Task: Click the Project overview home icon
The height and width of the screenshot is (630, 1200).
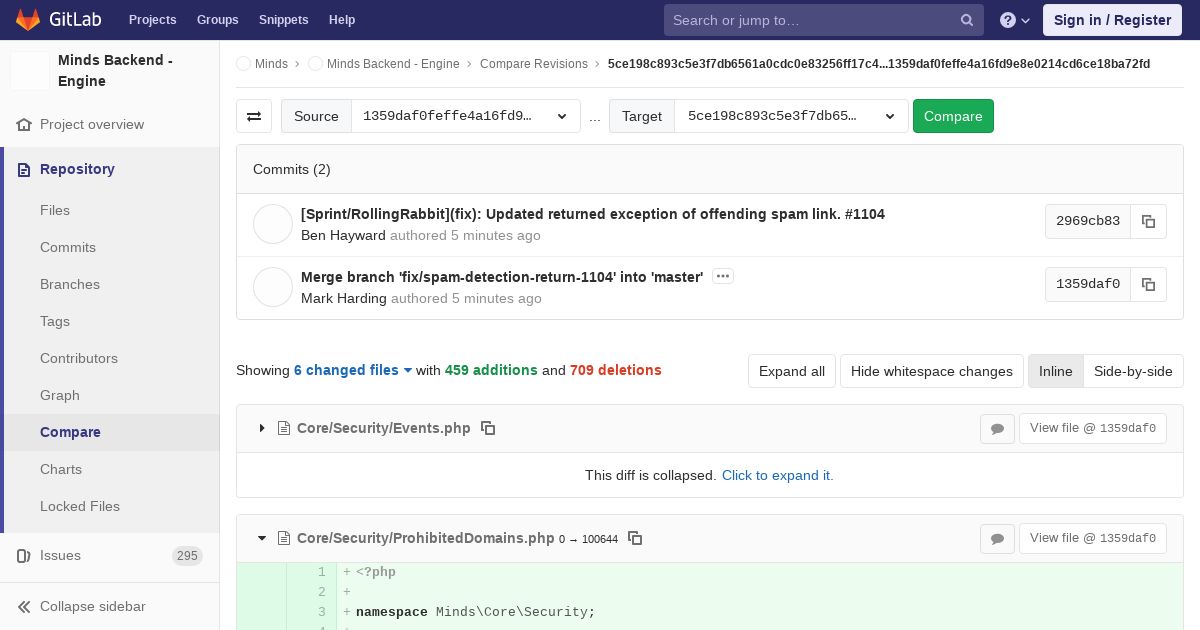Action: (x=24, y=125)
